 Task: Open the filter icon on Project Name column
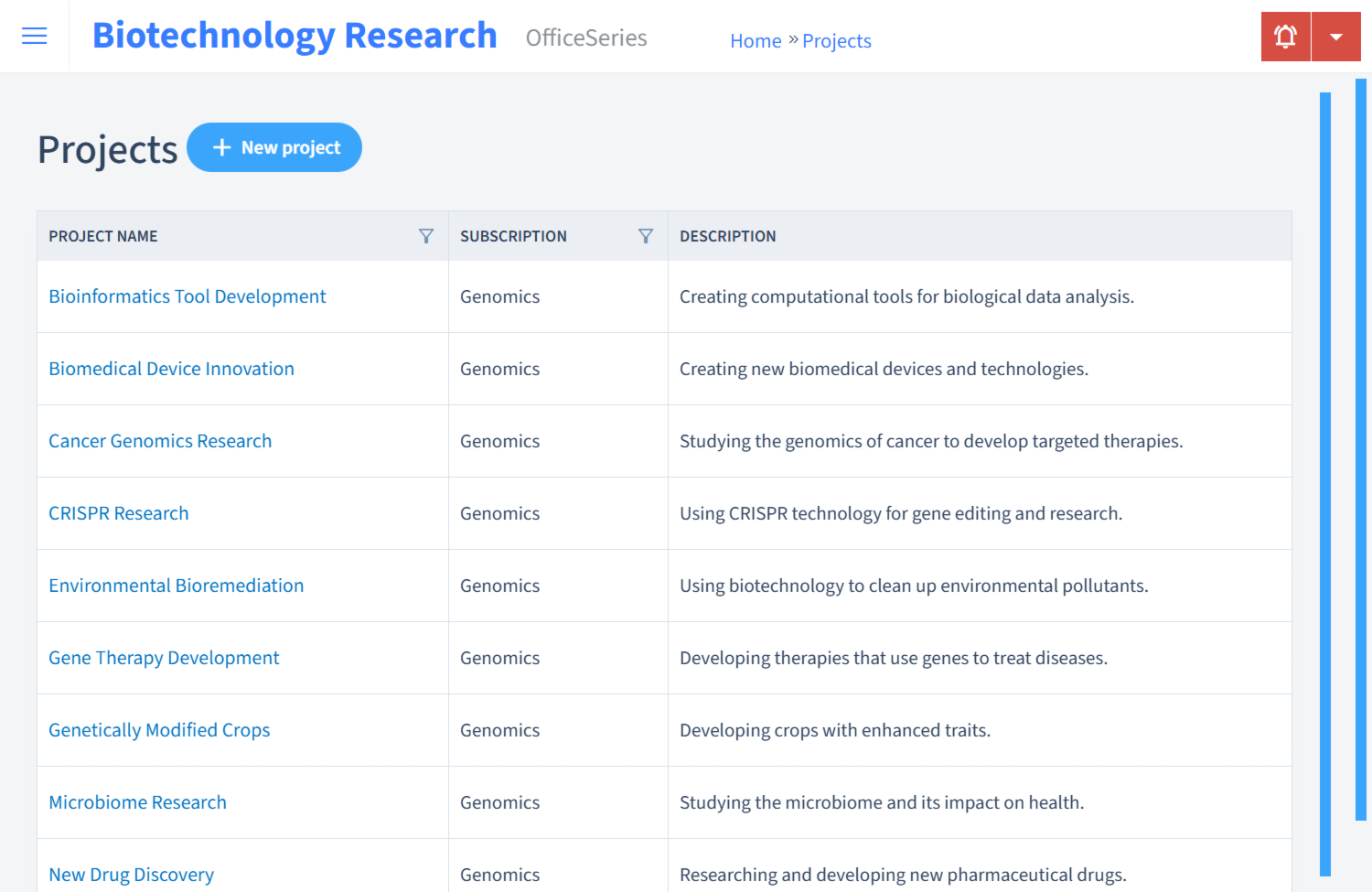click(426, 235)
